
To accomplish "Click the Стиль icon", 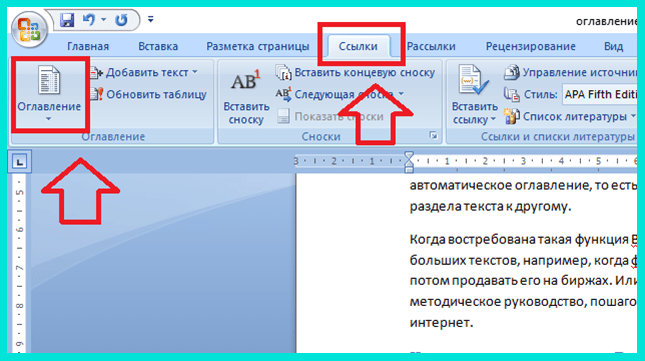I will pos(512,95).
